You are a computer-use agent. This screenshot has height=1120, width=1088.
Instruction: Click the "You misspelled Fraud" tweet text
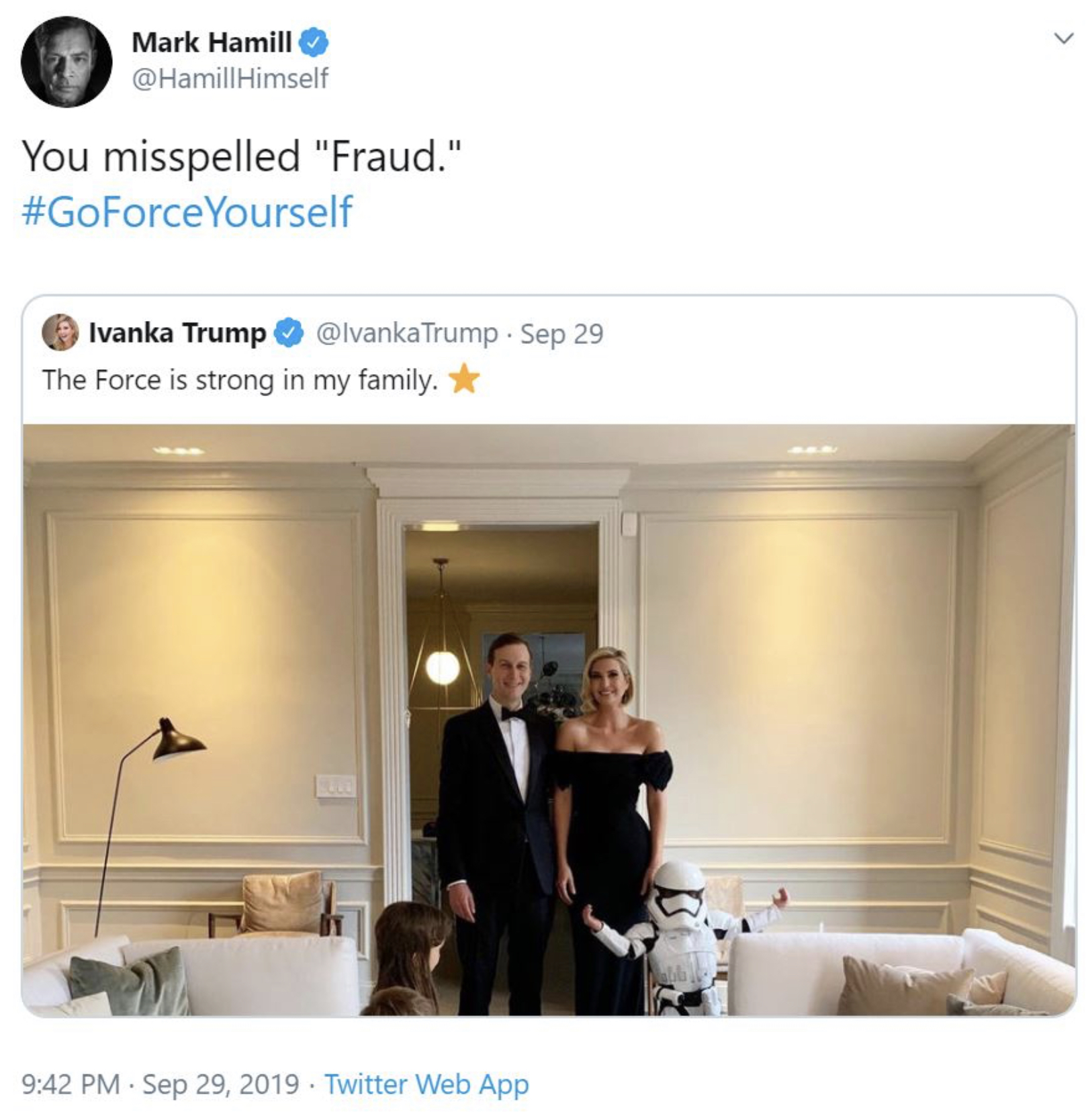(x=242, y=156)
